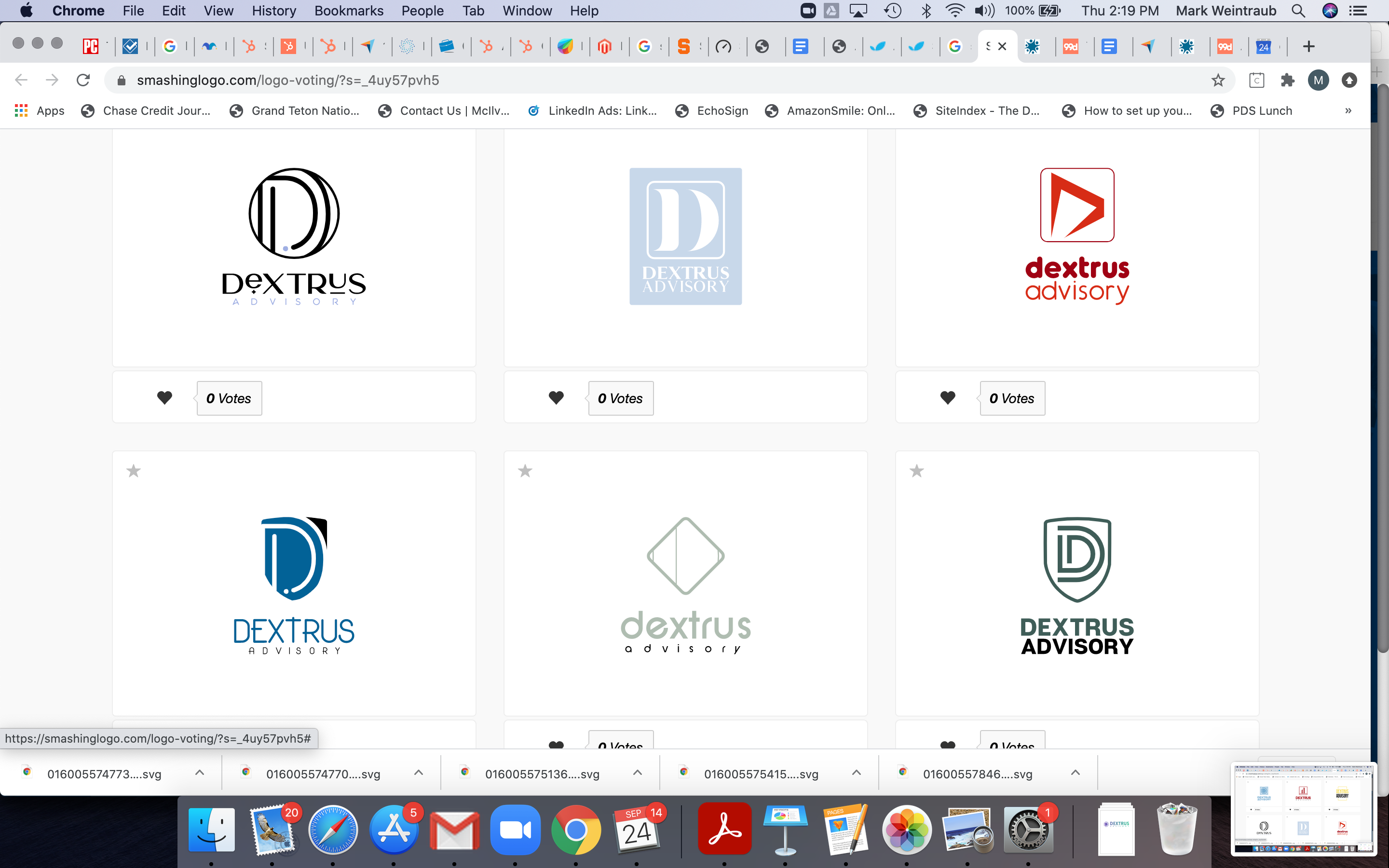Open the Chrome extensions puzzle icon
The height and width of the screenshot is (868, 1389).
click(1287, 81)
